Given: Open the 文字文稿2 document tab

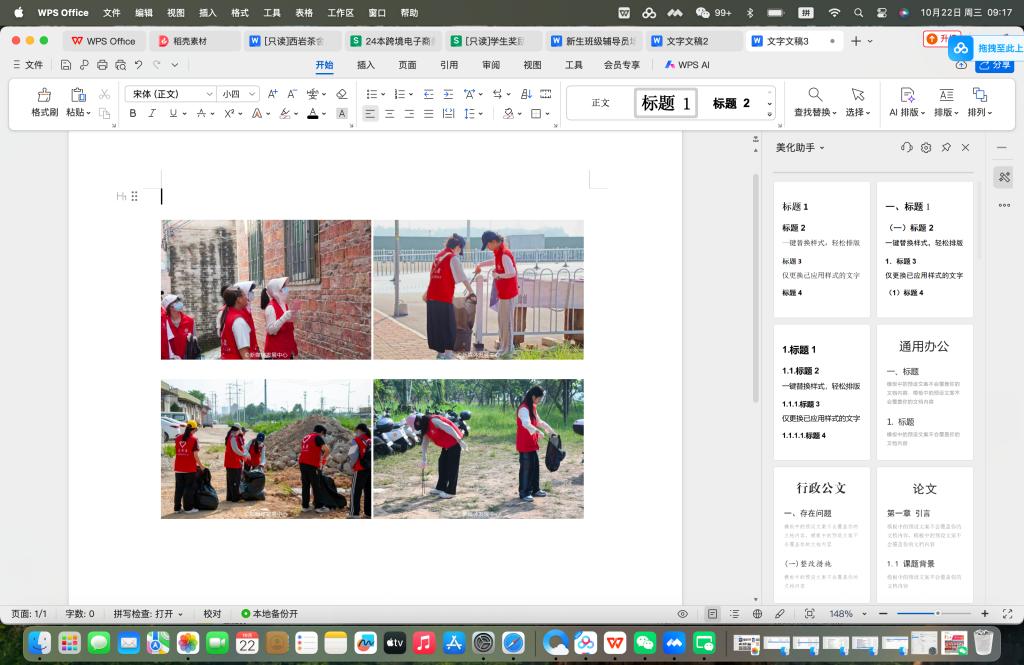Looking at the screenshot, I should [x=687, y=41].
